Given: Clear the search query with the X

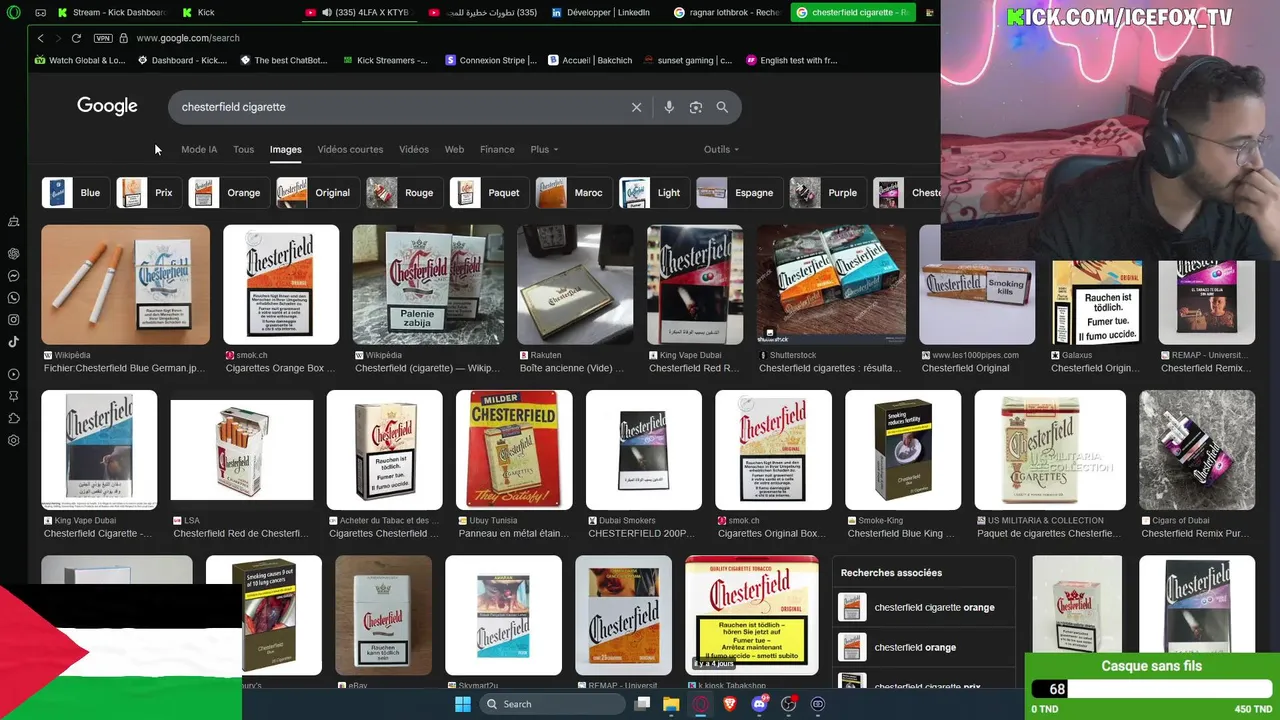Looking at the screenshot, I should [636, 107].
